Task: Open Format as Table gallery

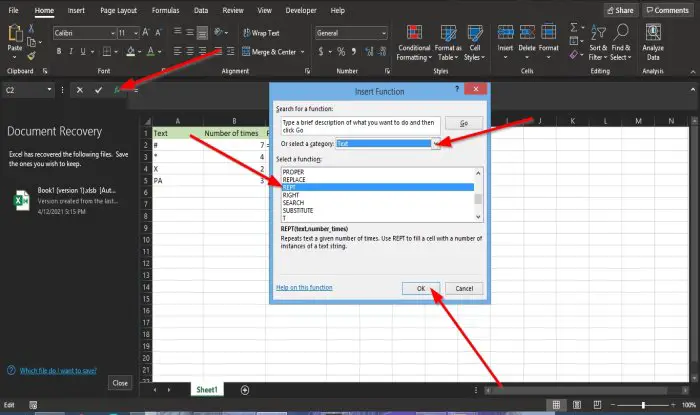Action: [448, 43]
